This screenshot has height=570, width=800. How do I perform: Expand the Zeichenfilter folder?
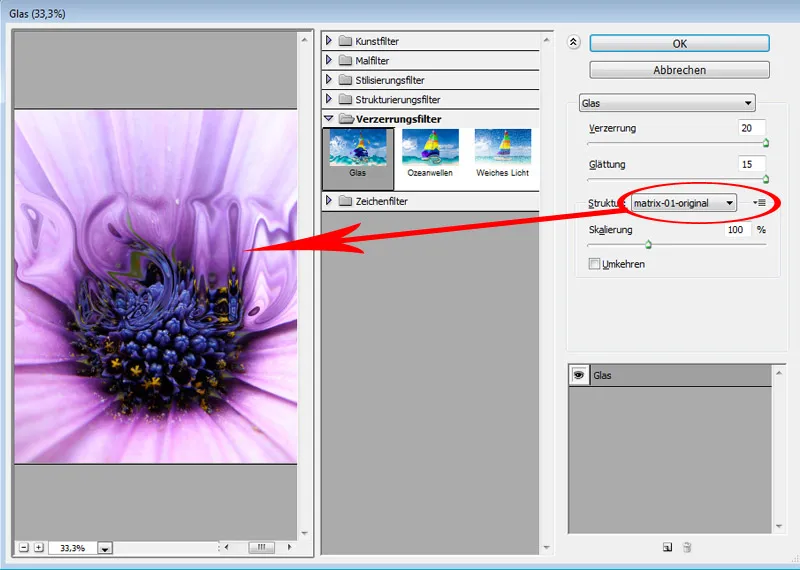click(329, 201)
